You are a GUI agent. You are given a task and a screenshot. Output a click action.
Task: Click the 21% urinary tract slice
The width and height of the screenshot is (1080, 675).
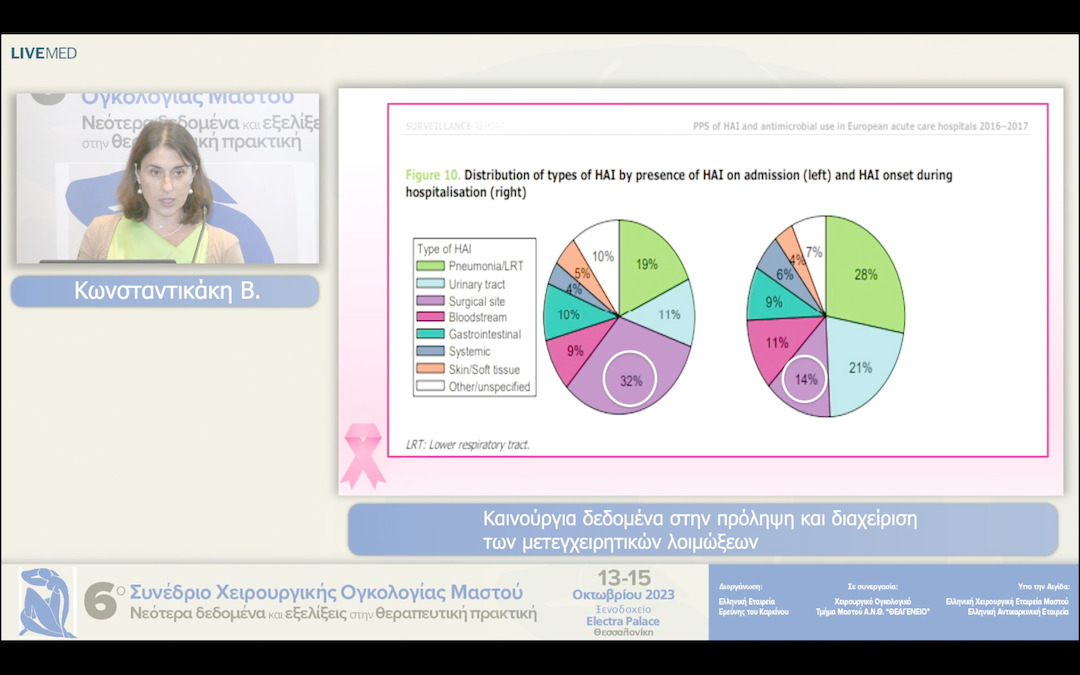pyautogui.click(x=858, y=368)
